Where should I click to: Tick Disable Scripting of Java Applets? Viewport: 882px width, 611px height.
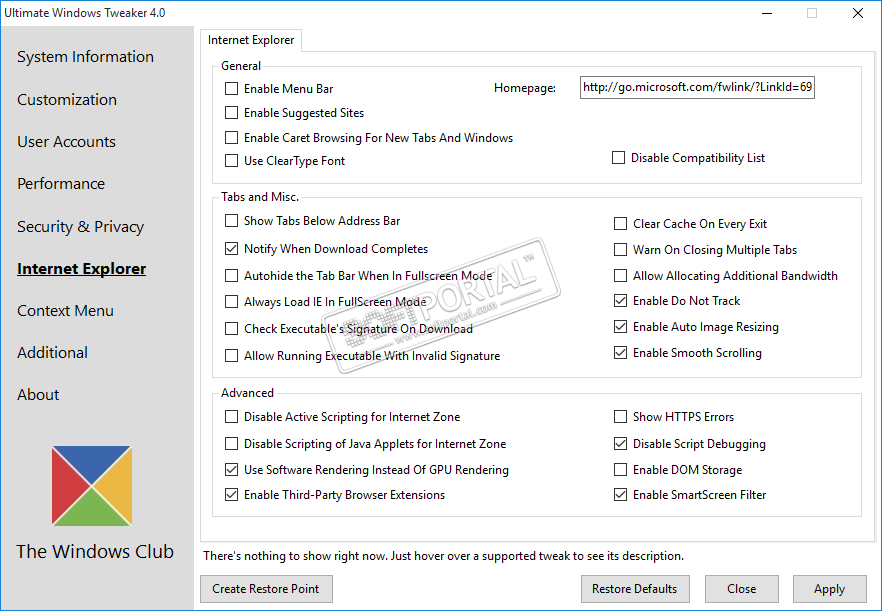[231, 444]
